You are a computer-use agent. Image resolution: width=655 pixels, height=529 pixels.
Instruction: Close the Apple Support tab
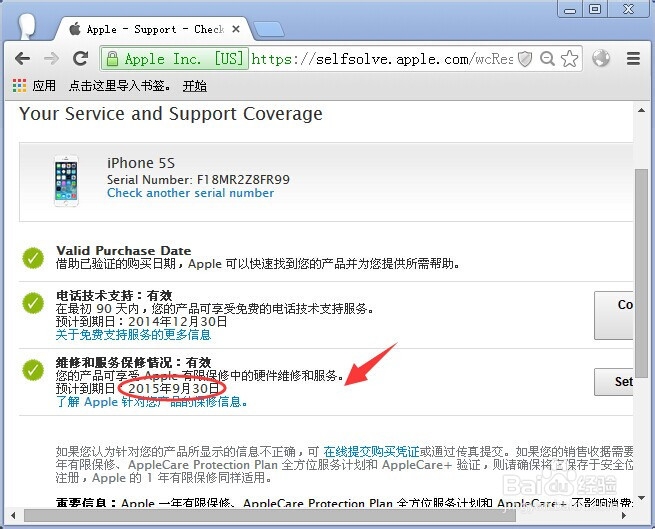point(236,29)
